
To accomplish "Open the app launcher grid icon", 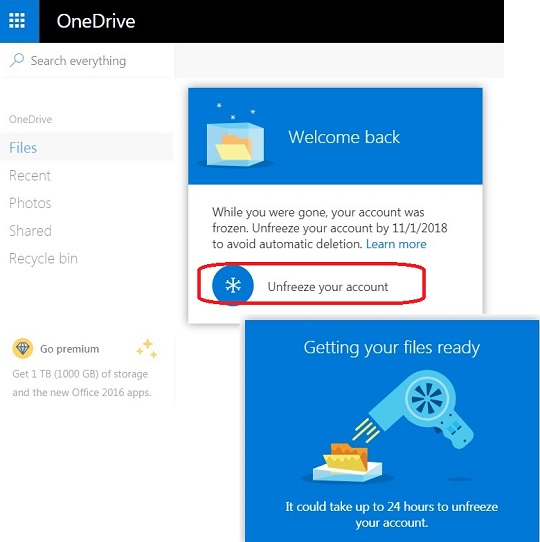I will (x=17, y=21).
